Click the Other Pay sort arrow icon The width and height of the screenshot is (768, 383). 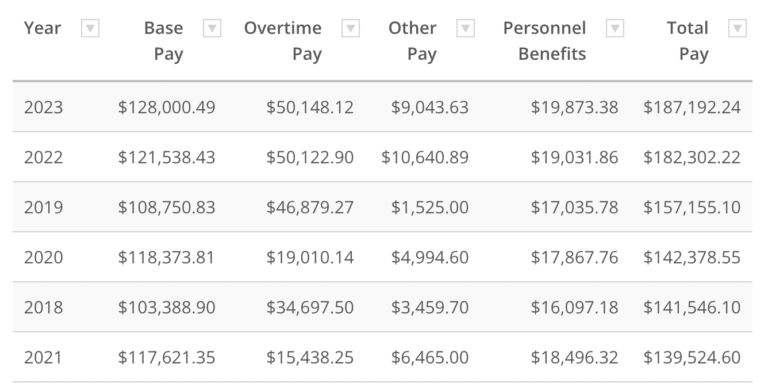pyautogui.click(x=466, y=28)
